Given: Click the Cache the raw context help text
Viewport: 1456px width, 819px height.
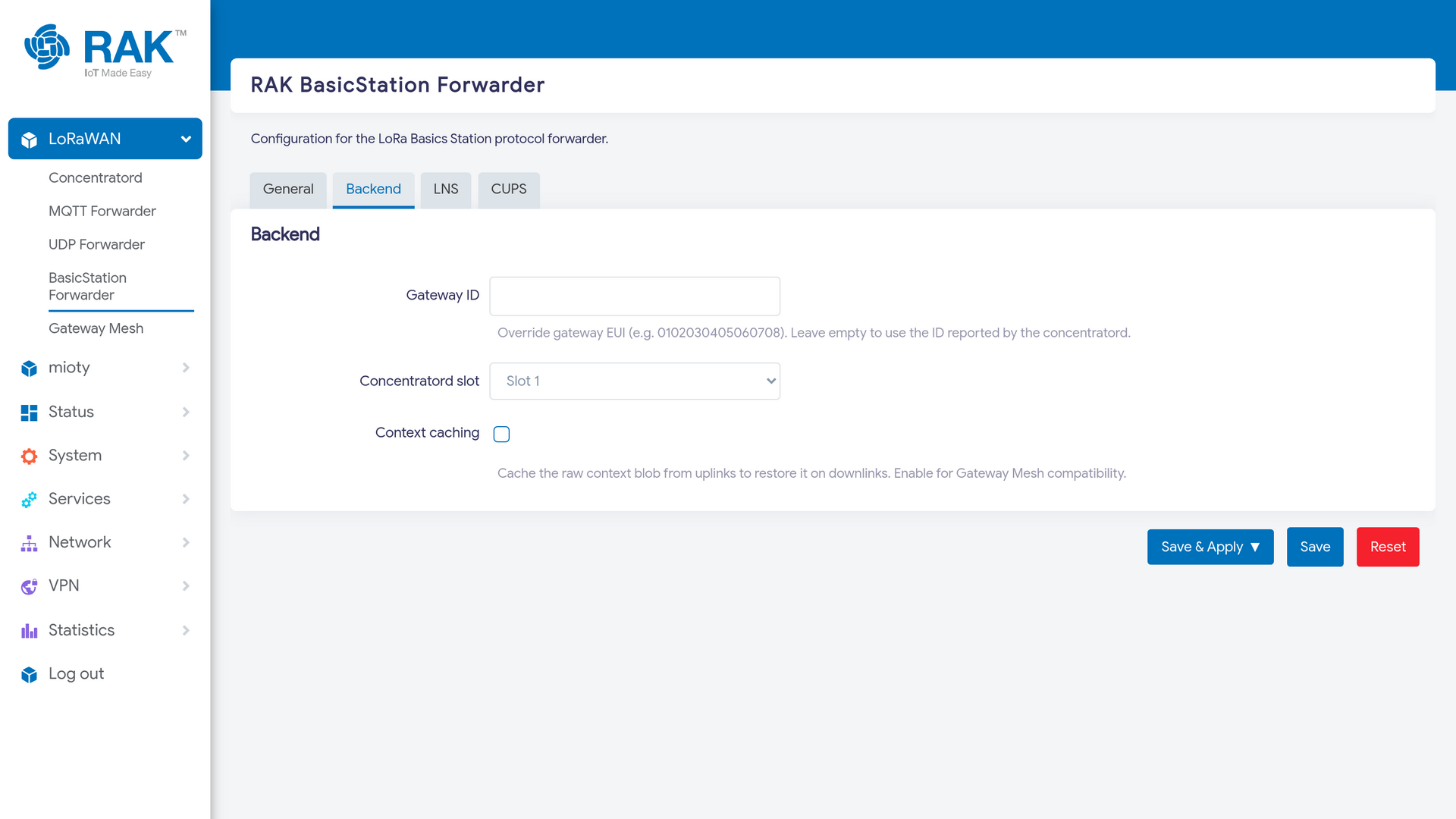Looking at the screenshot, I should click(x=811, y=473).
